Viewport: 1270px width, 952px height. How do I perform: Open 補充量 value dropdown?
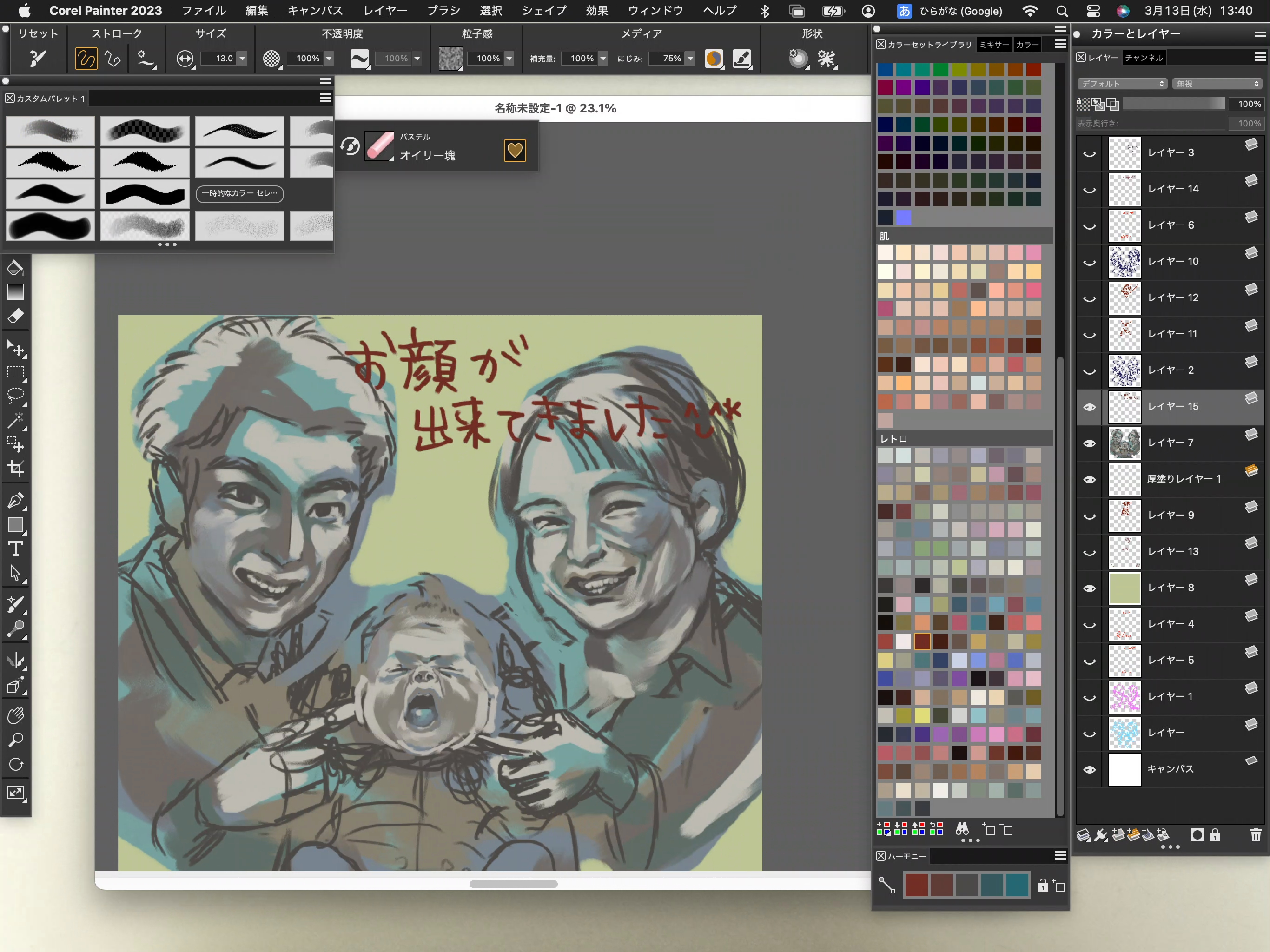point(603,59)
